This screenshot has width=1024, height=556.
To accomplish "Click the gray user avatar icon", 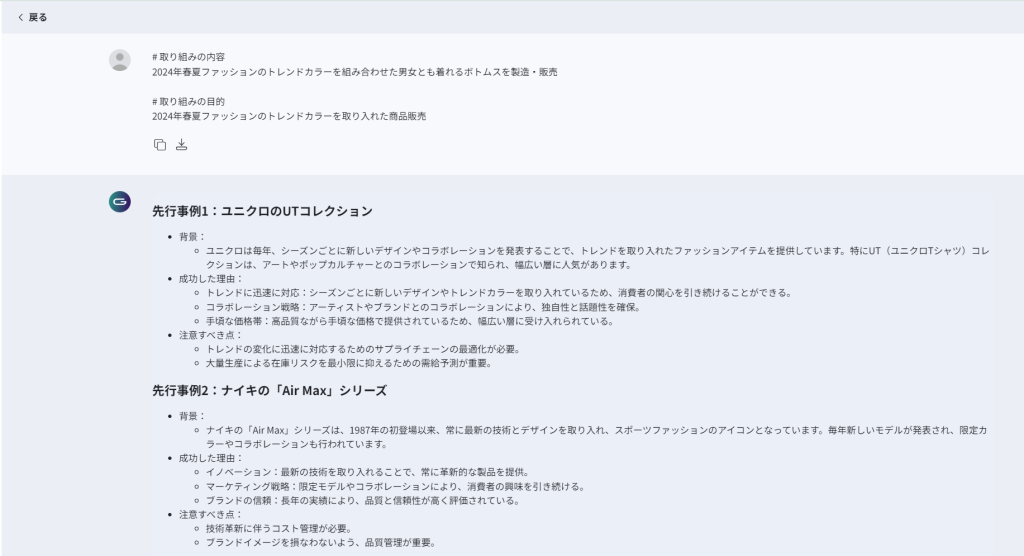I will [120, 60].
